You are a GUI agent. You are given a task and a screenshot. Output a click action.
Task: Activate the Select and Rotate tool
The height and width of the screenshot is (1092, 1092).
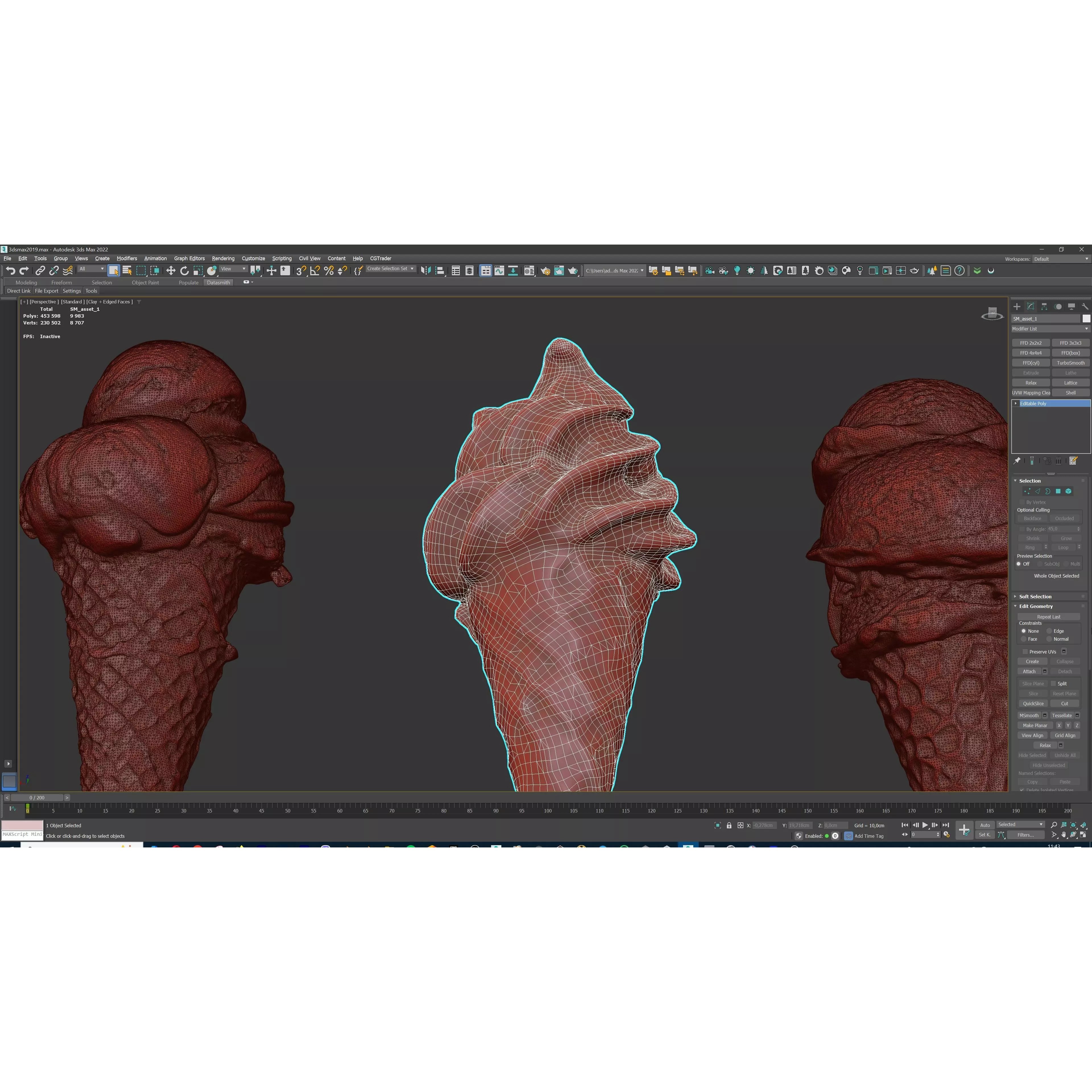click(x=184, y=271)
